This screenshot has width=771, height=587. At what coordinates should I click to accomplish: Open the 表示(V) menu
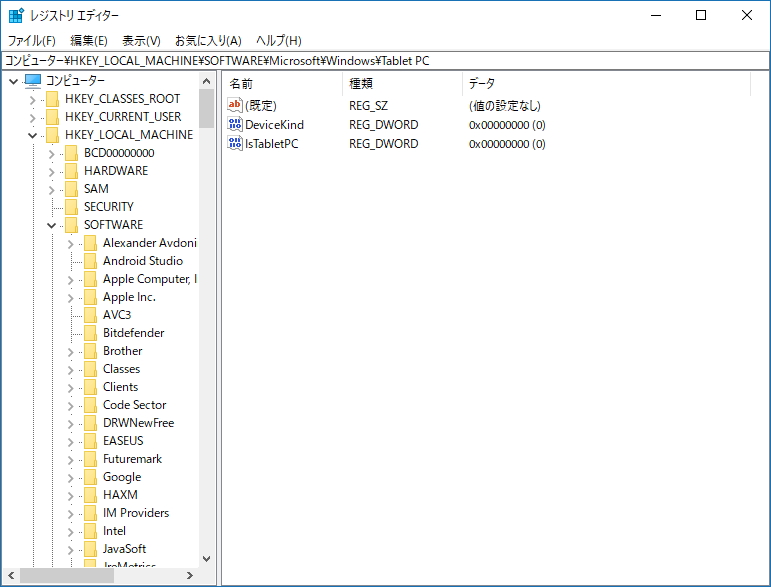142,40
